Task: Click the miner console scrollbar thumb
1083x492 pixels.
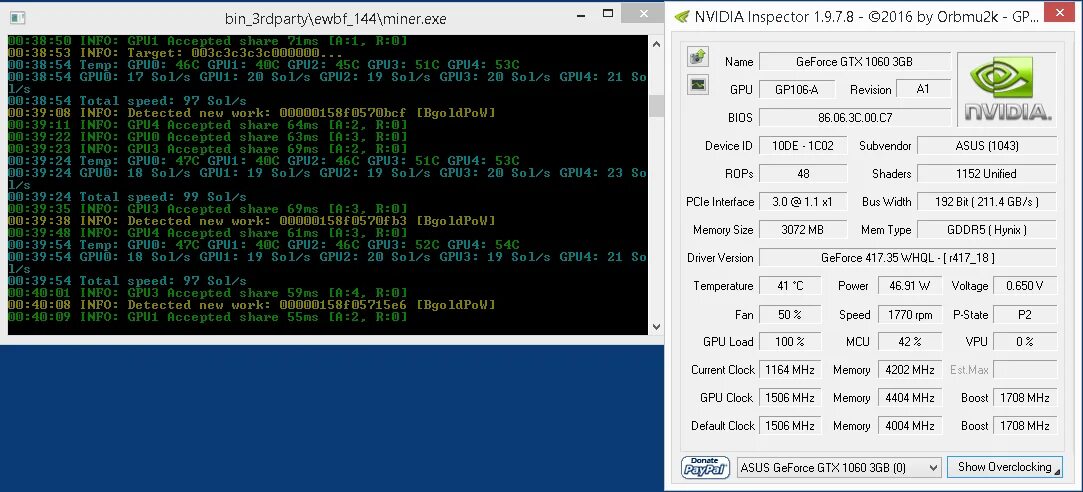Action: [x=656, y=106]
